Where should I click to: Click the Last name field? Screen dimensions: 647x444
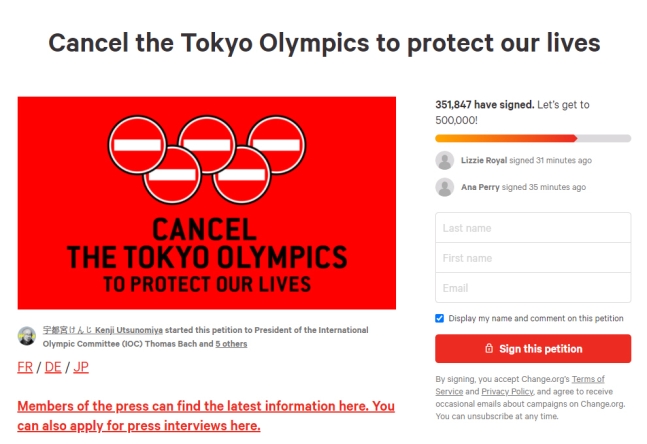tap(533, 228)
